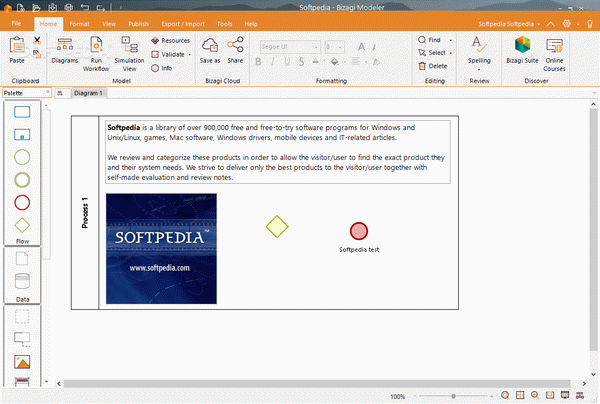Click the lightbulb icon at top right

tap(590, 24)
